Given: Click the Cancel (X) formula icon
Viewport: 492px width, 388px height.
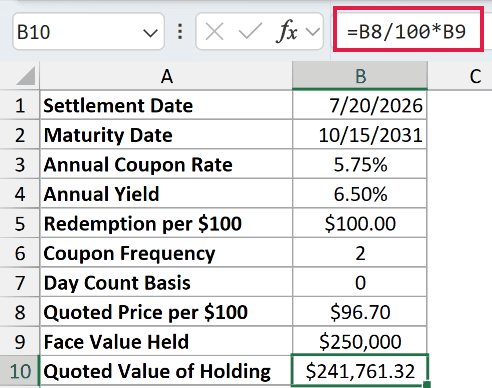Looking at the screenshot, I should [214, 32].
